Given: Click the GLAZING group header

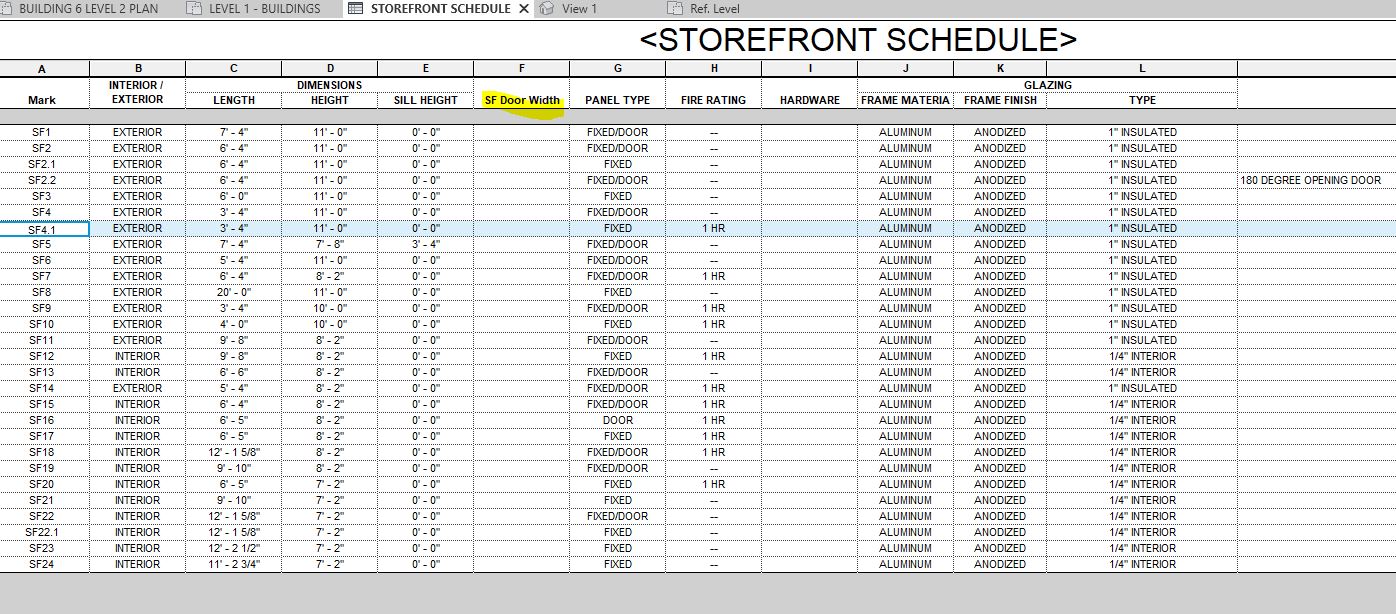Looking at the screenshot, I should (1047, 85).
